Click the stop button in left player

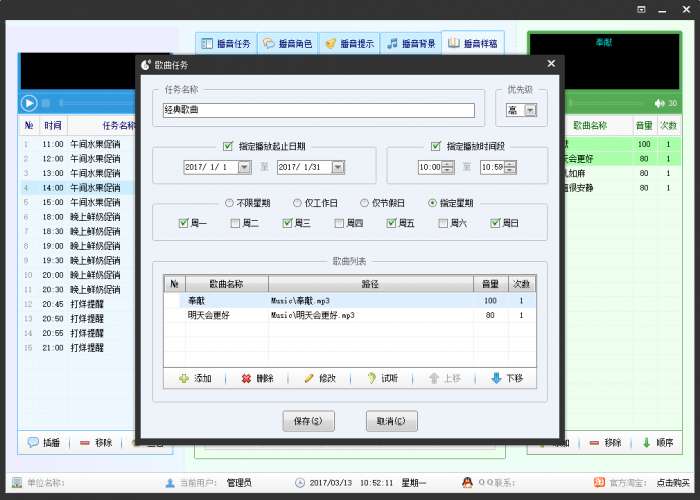pyautogui.click(x=46, y=103)
